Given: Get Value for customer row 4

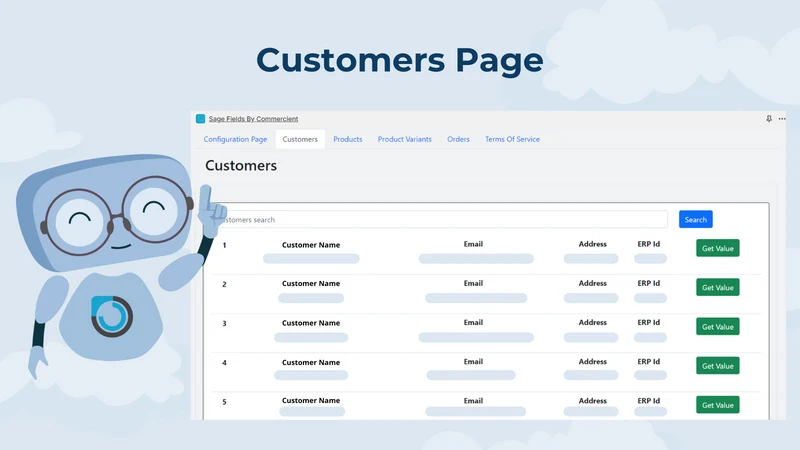Looking at the screenshot, I should pos(717,366).
